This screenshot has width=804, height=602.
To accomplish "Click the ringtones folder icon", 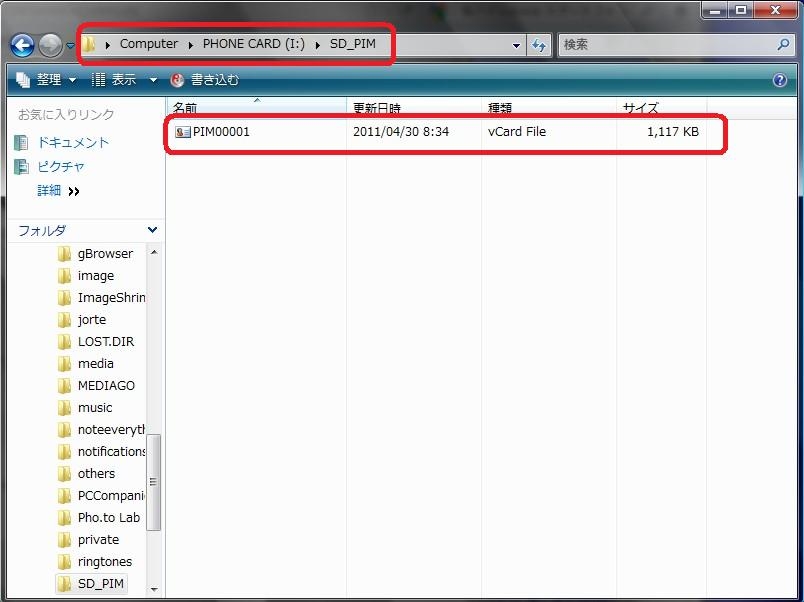I will (x=65, y=563).
